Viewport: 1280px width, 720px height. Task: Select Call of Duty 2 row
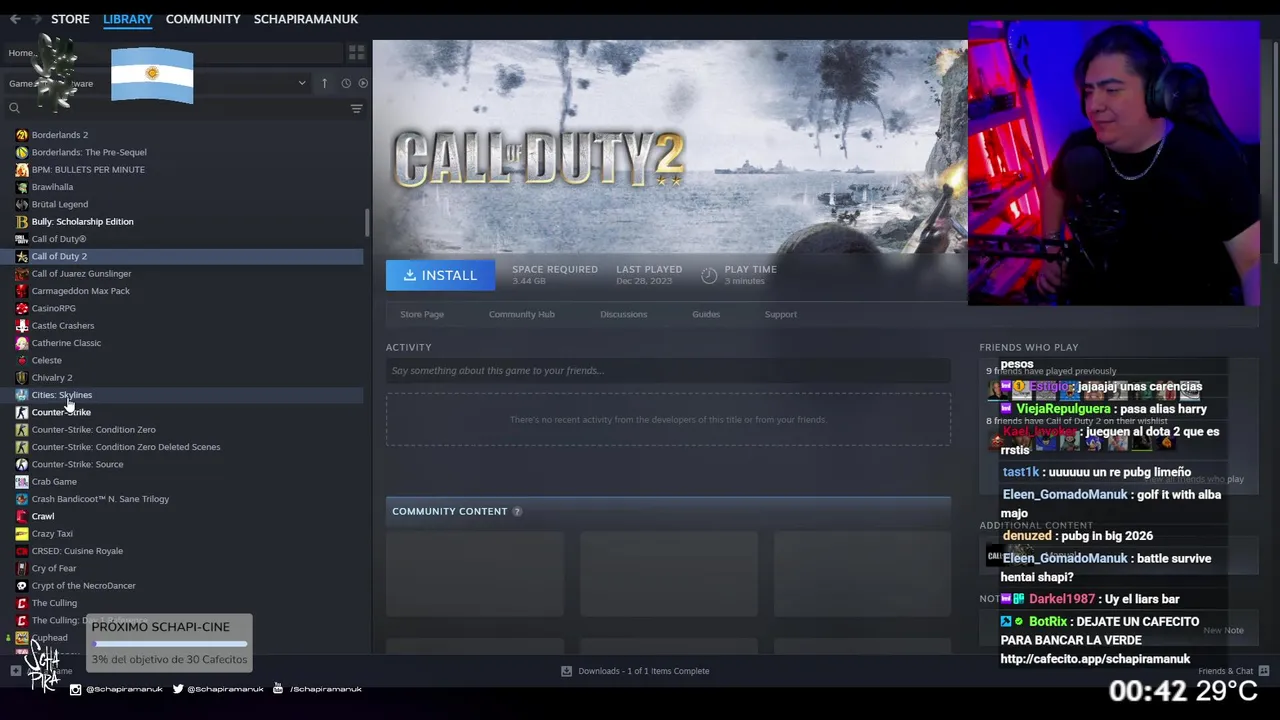[x=182, y=256]
